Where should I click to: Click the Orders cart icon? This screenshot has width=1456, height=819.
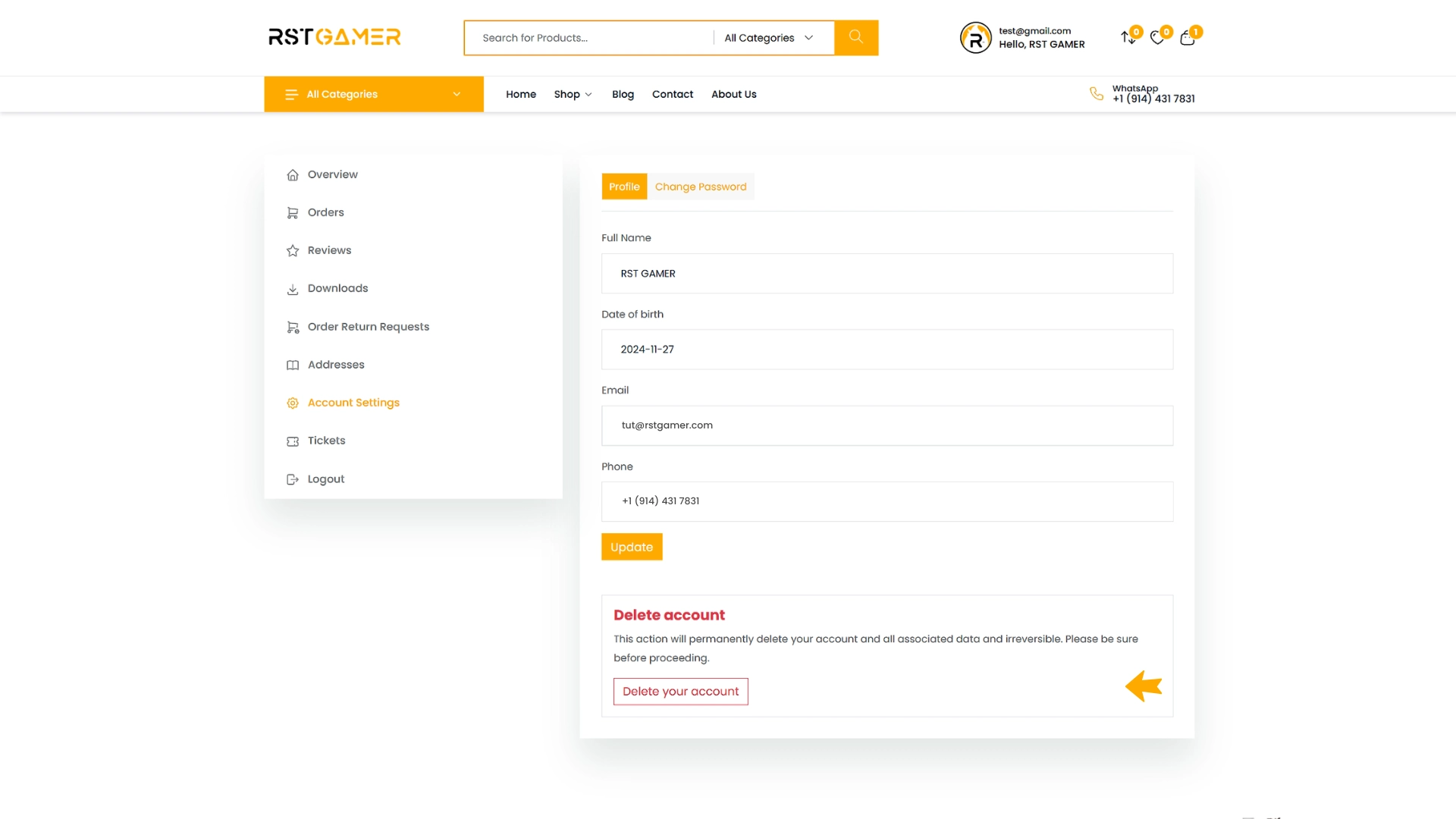293,213
